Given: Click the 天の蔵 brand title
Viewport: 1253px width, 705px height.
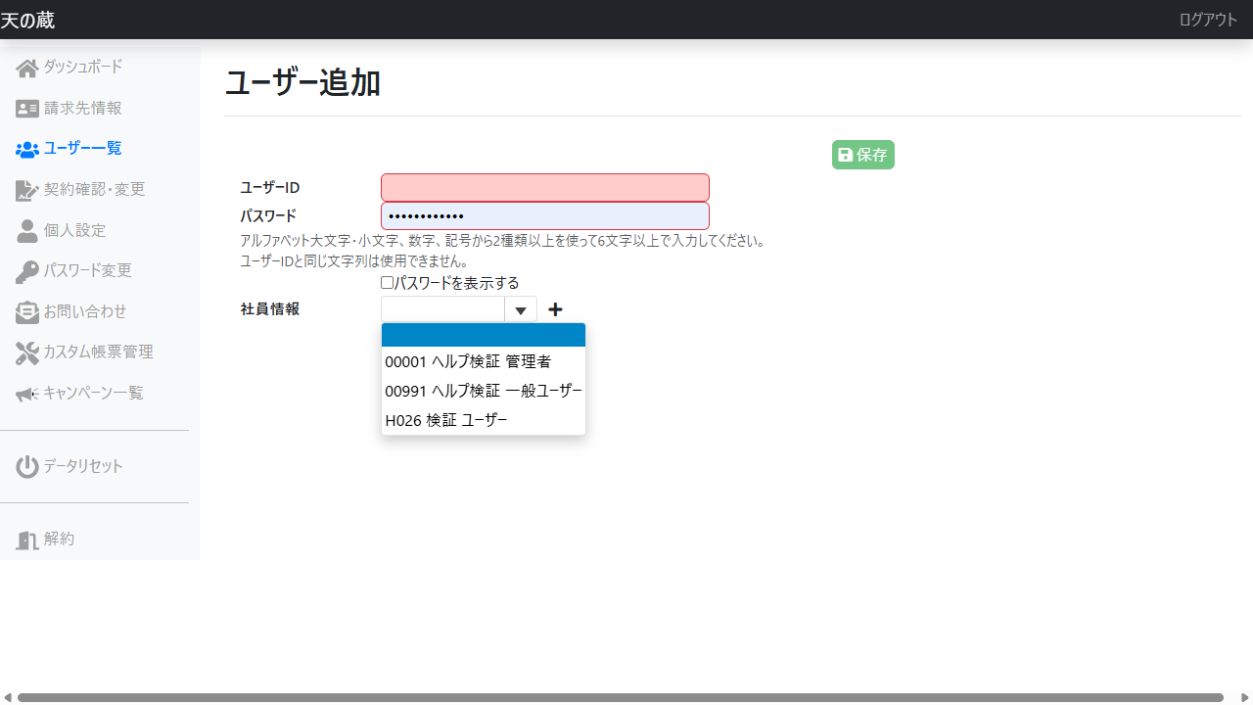Looking at the screenshot, I should (x=28, y=19).
